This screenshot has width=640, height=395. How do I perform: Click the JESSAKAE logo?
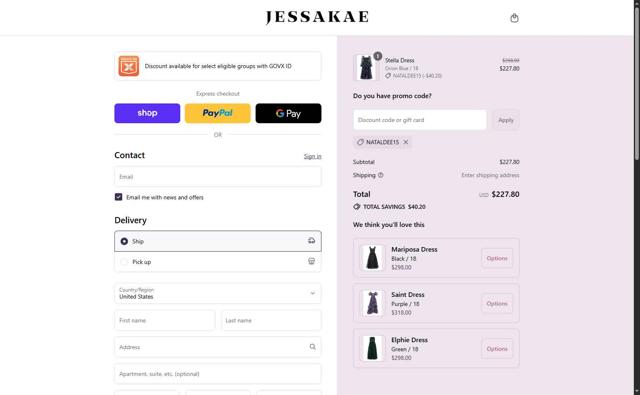tap(317, 17)
